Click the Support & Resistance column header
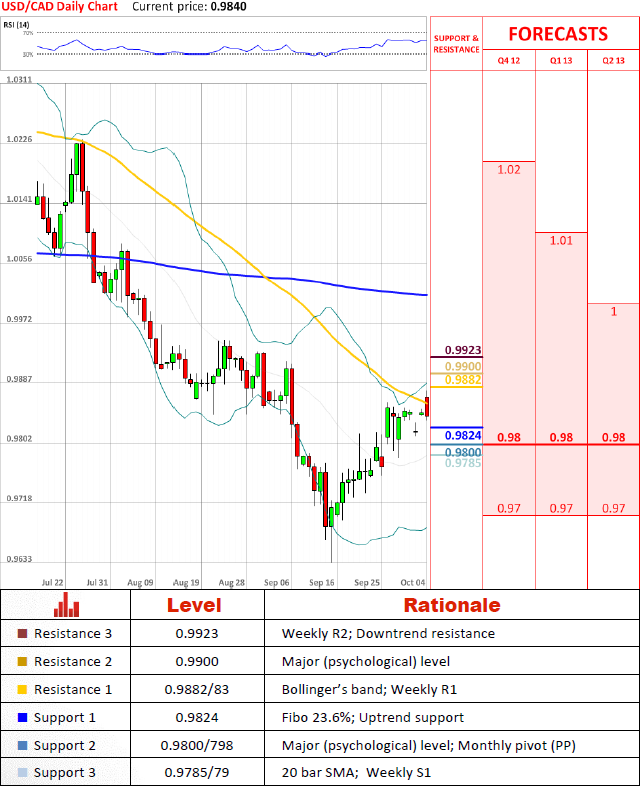The image size is (640, 786). [x=456, y=44]
